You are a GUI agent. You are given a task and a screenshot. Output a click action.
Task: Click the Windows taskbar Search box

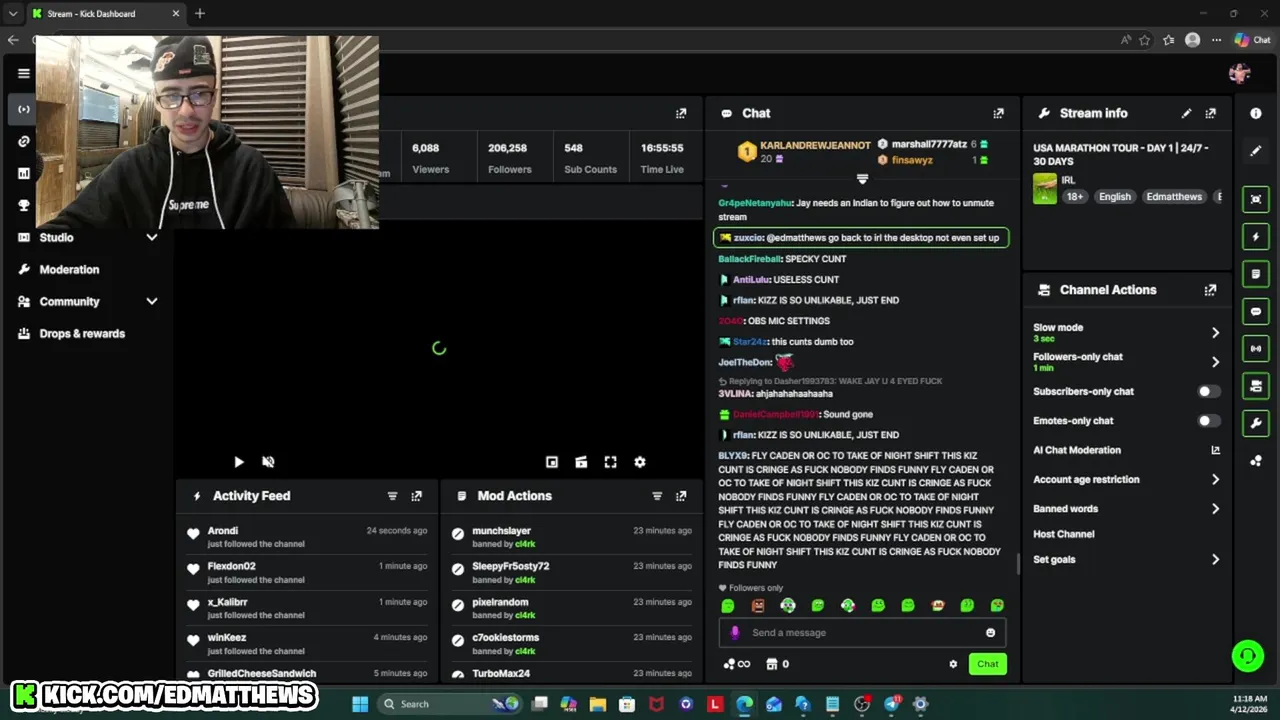tap(450, 704)
